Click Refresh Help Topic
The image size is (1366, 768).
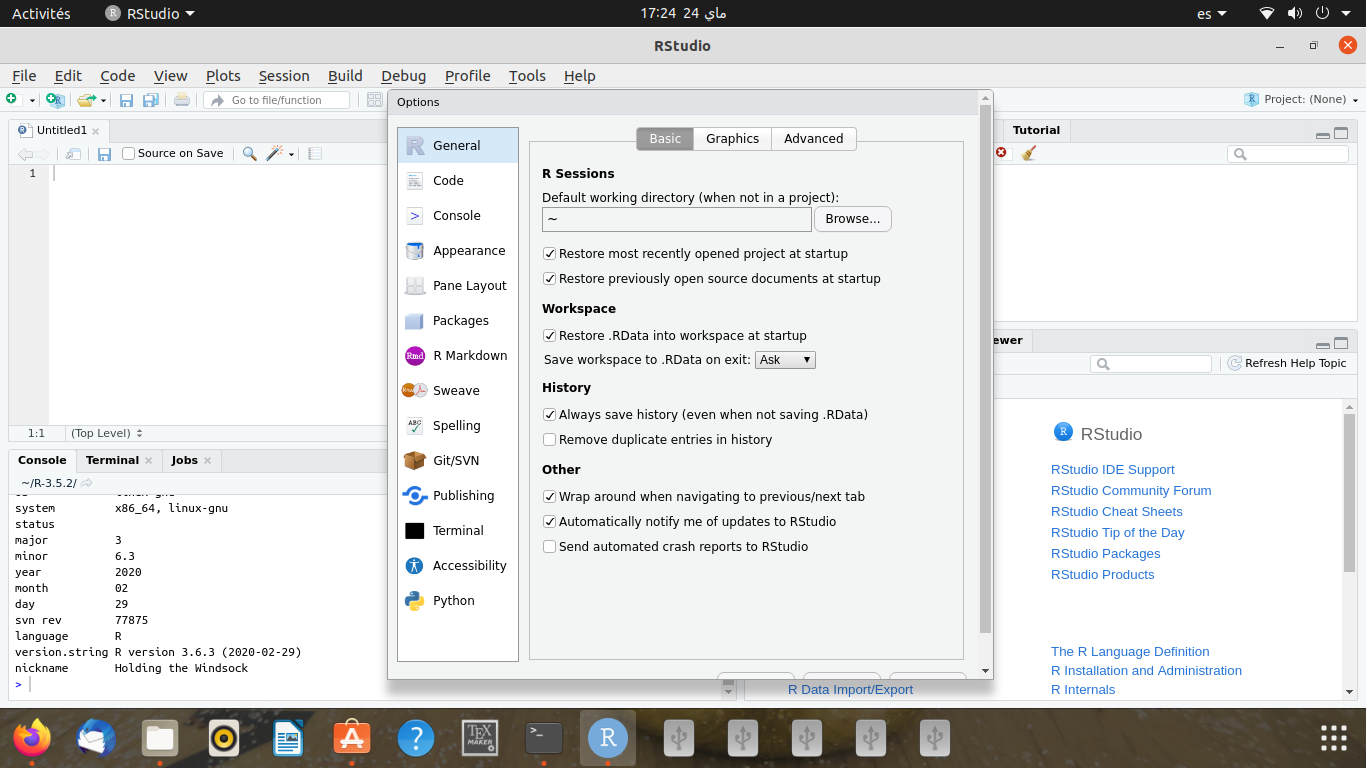point(1287,364)
